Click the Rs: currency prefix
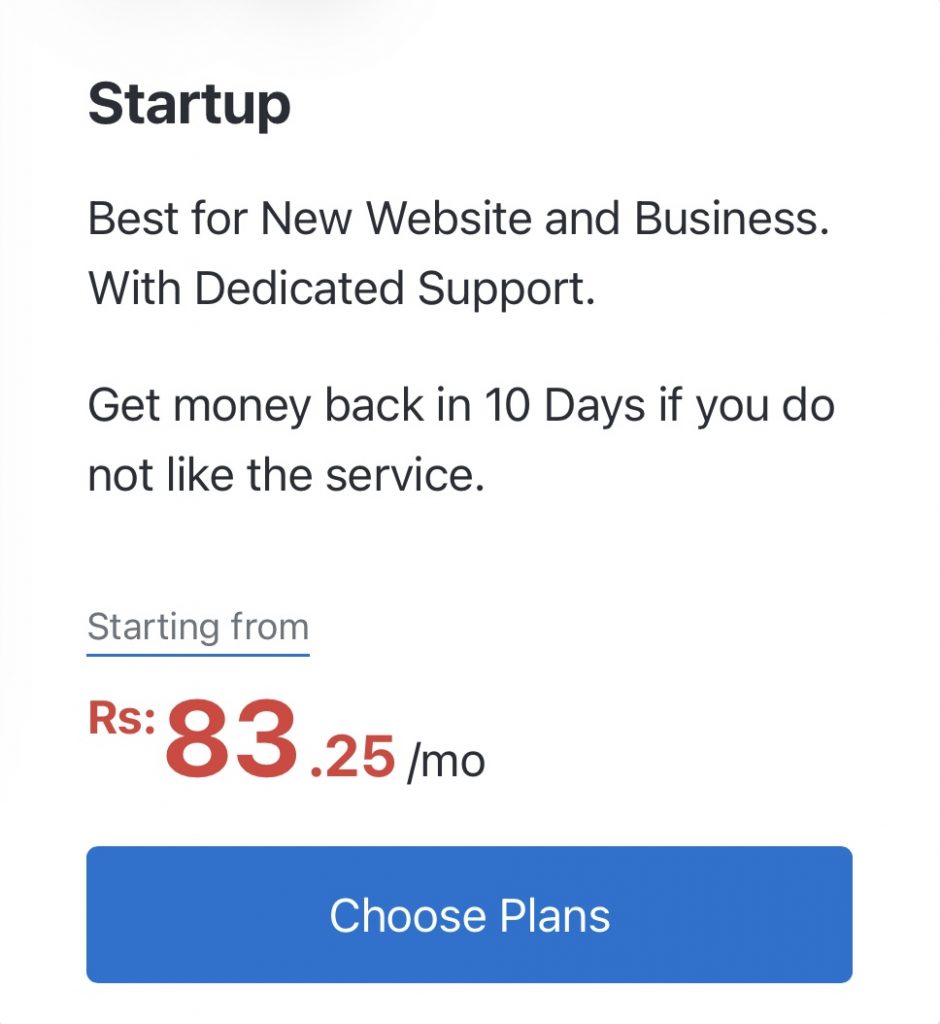 [122, 718]
